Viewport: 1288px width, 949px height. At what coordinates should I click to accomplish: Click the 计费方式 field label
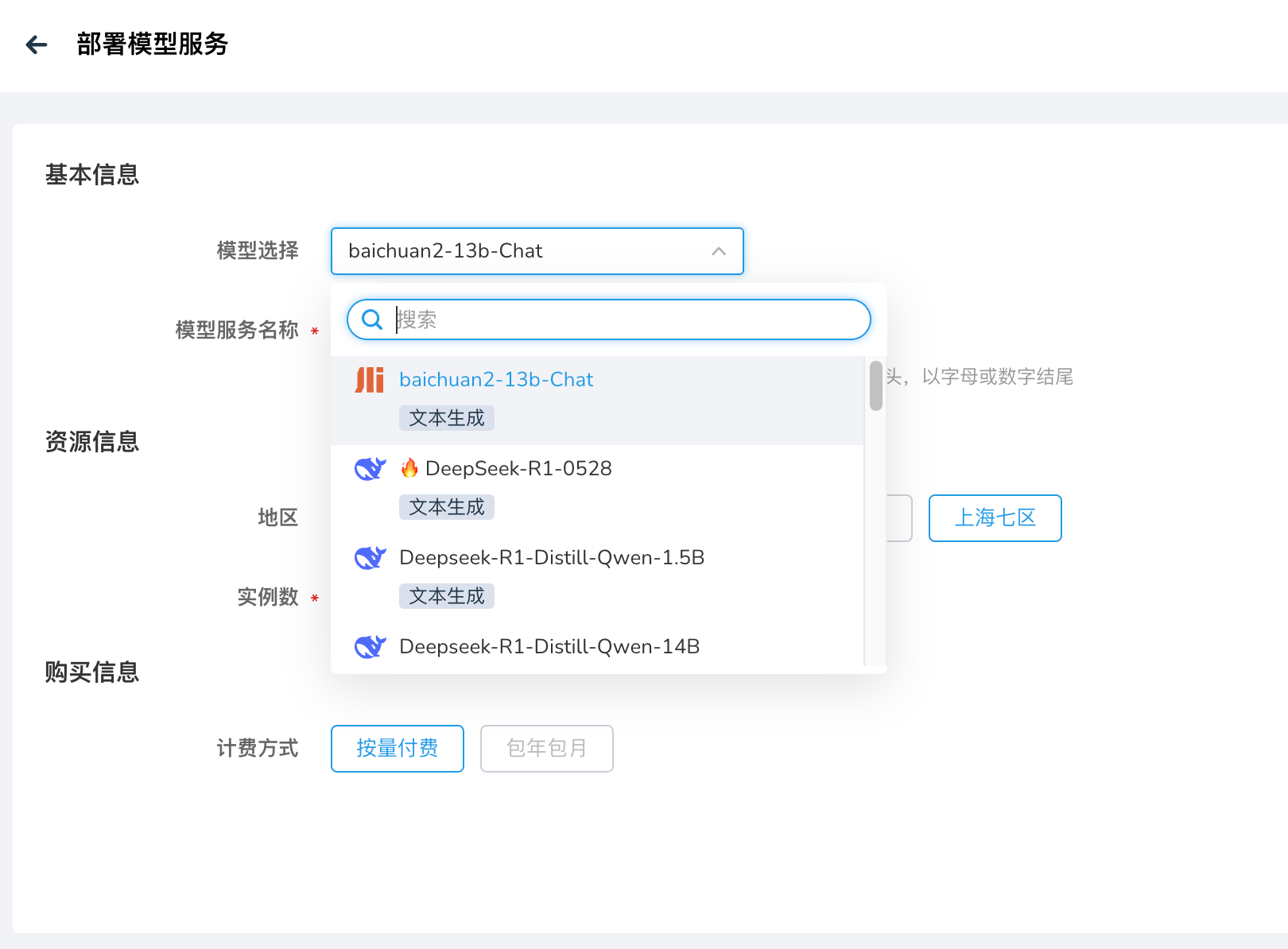point(258,749)
